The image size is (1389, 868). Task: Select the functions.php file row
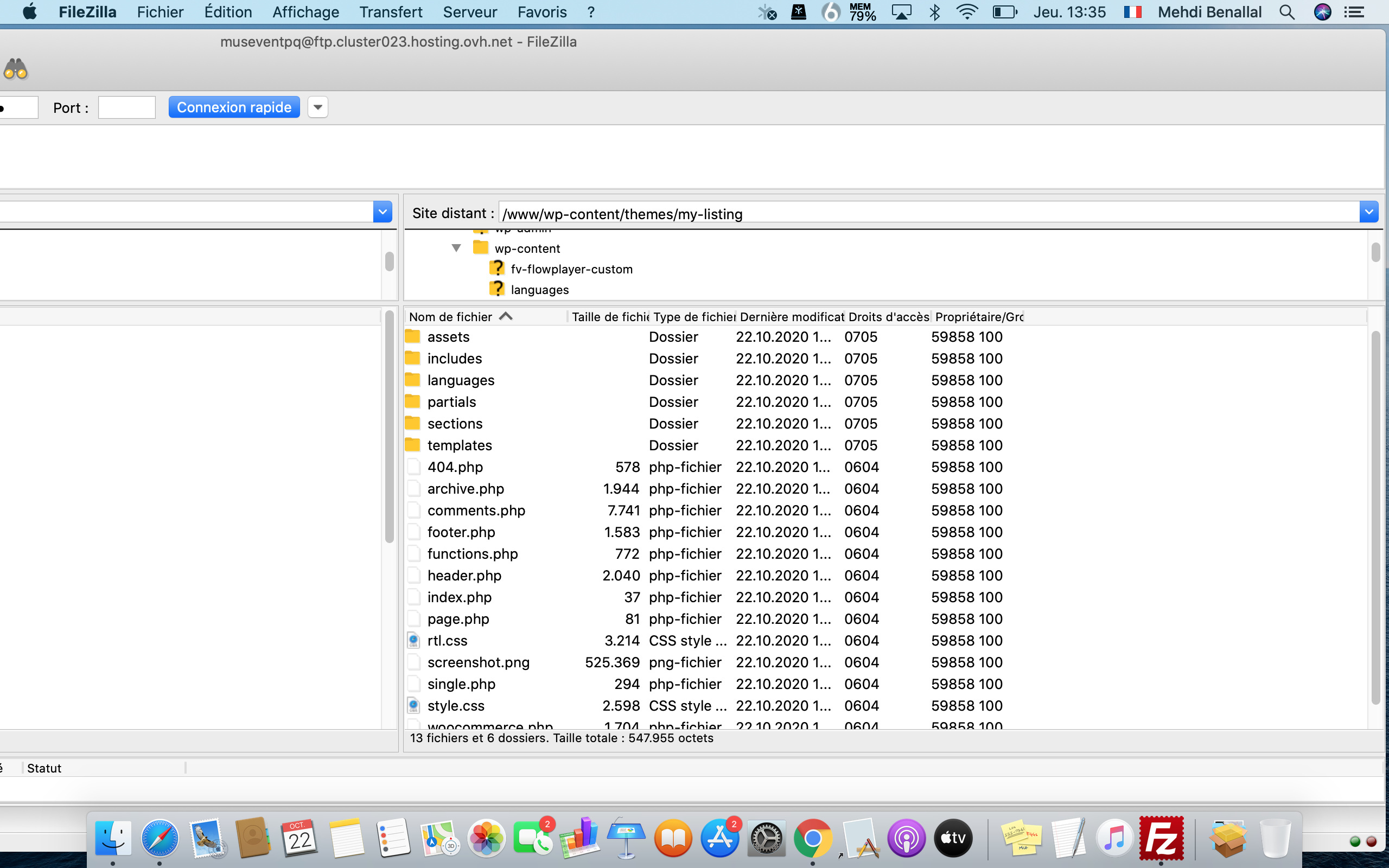[x=473, y=554]
